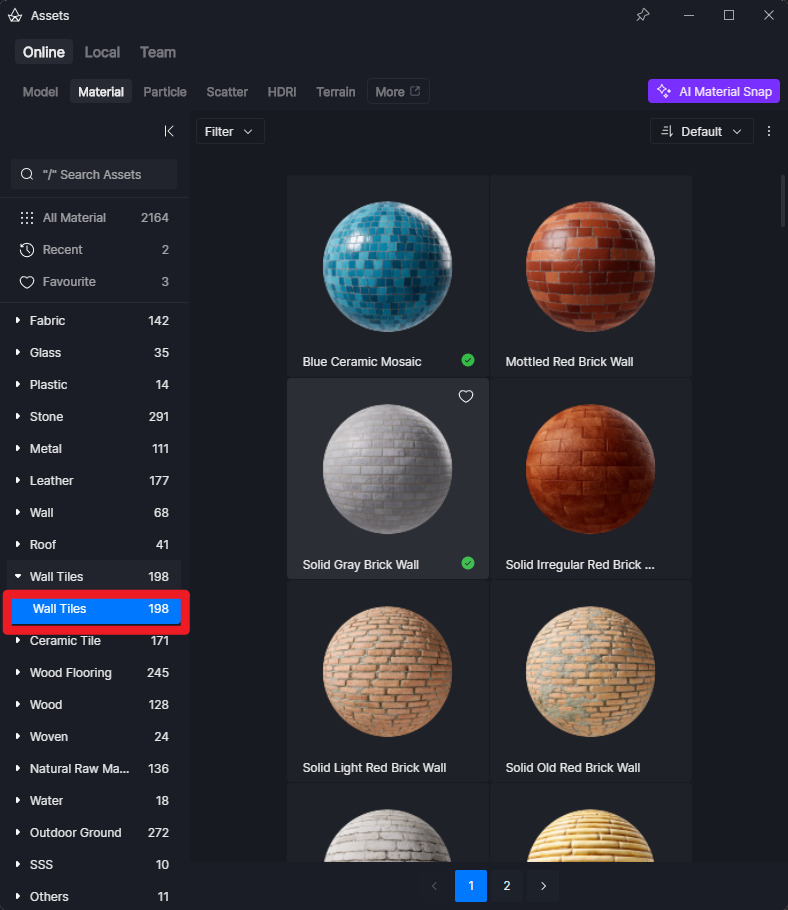Go to page 2
The image size is (788, 910).
tap(507, 886)
